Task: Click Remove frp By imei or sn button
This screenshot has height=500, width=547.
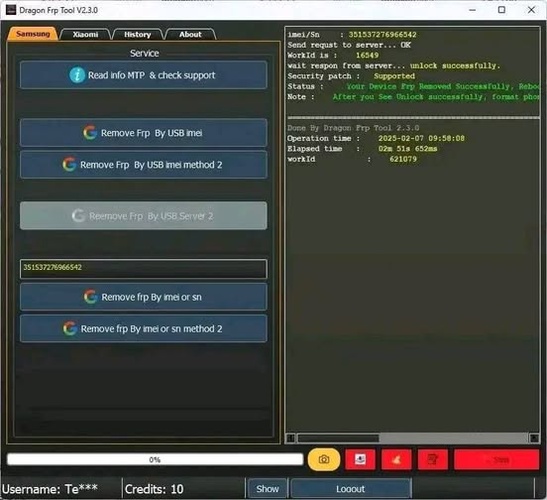Action: (x=143, y=297)
